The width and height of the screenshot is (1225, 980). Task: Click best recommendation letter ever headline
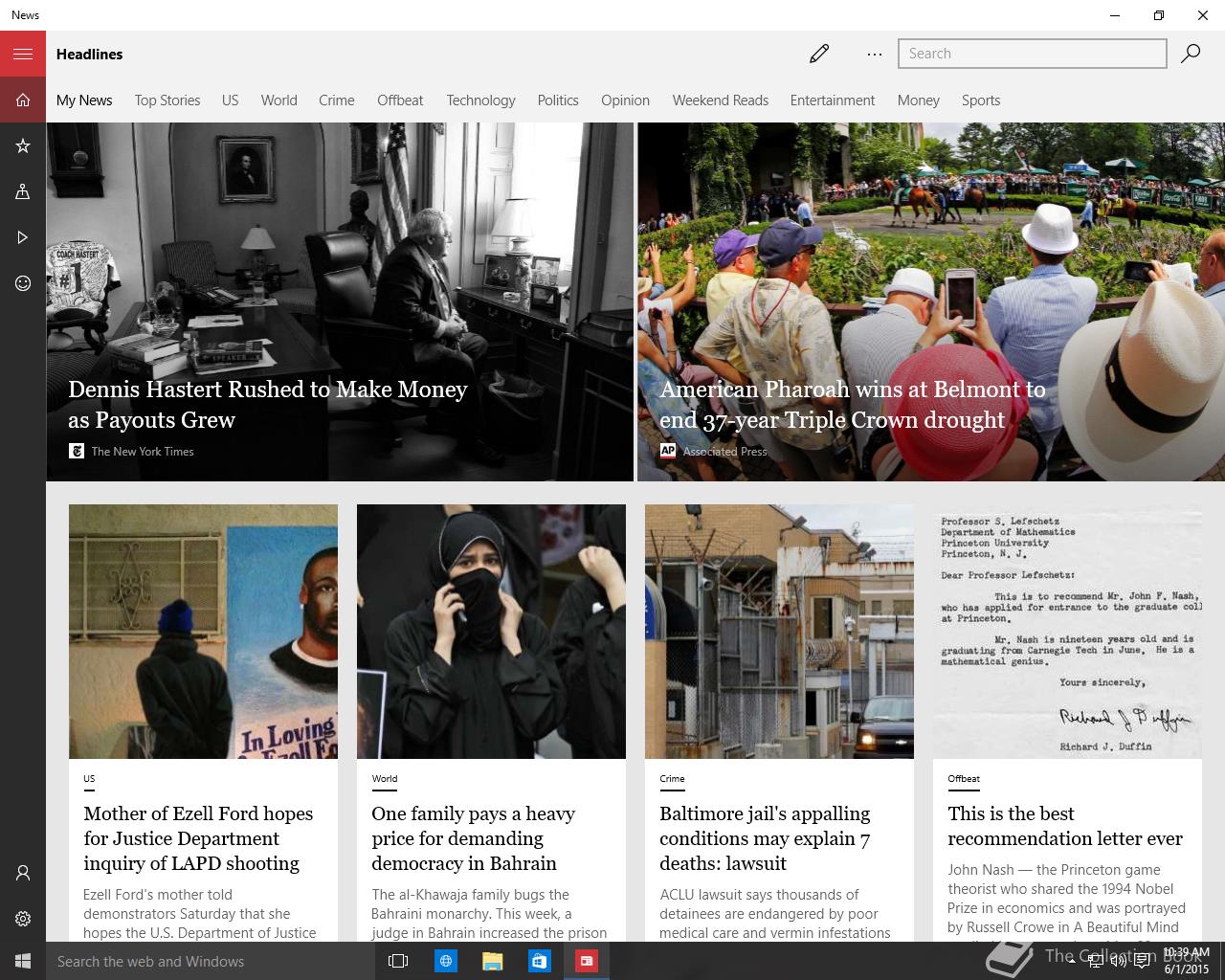click(x=1065, y=826)
